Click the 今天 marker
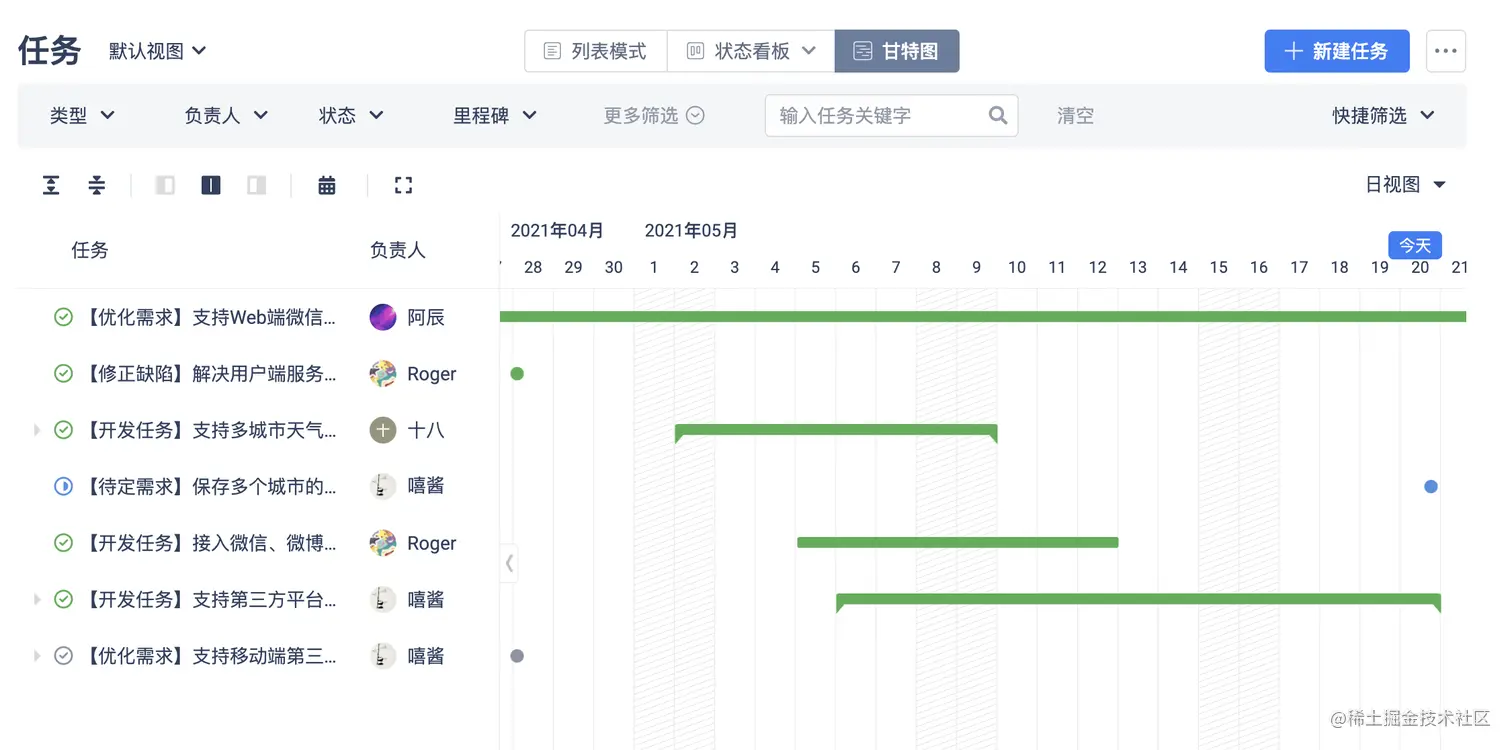1512x750 pixels. (1415, 245)
